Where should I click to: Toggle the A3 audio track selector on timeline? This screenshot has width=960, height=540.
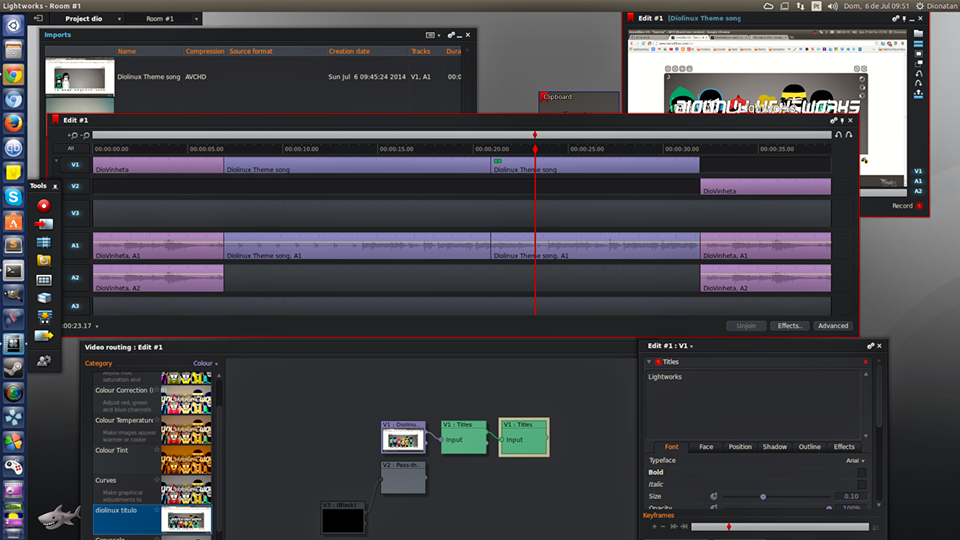click(x=75, y=306)
